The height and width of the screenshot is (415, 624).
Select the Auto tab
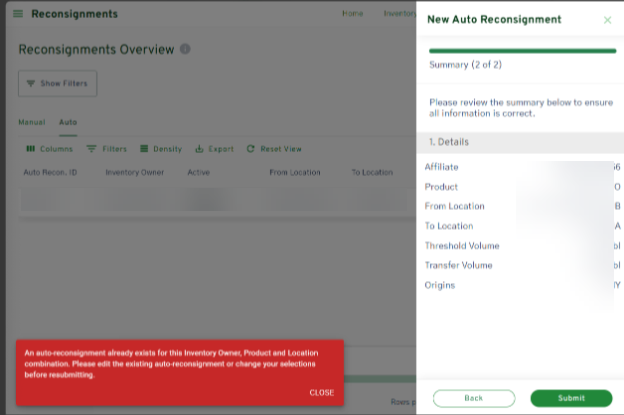point(68,122)
